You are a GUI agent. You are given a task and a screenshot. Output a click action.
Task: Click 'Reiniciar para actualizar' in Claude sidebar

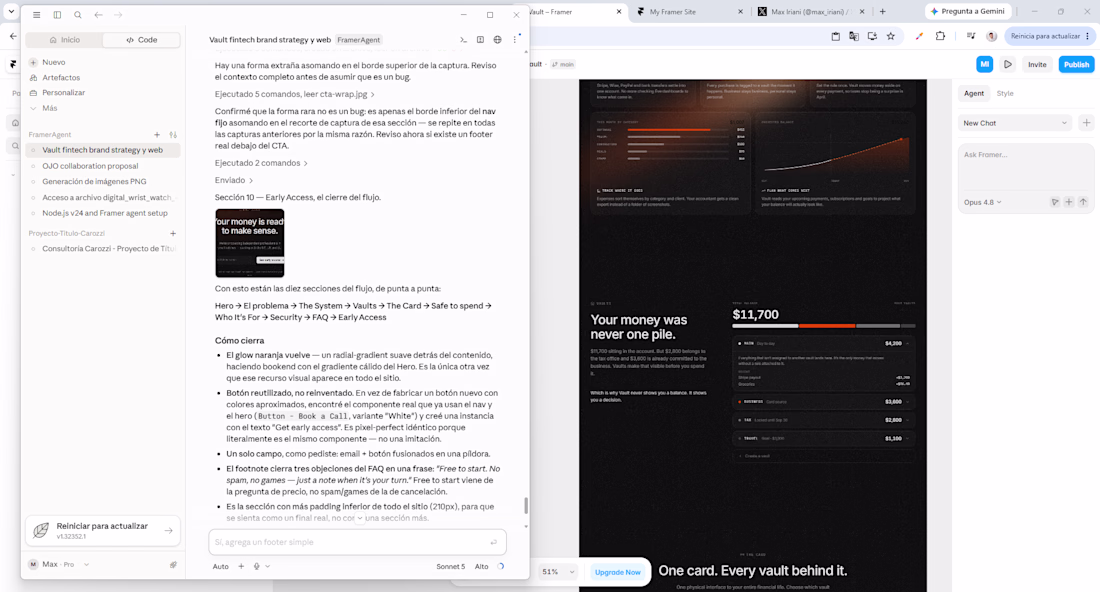103,531
